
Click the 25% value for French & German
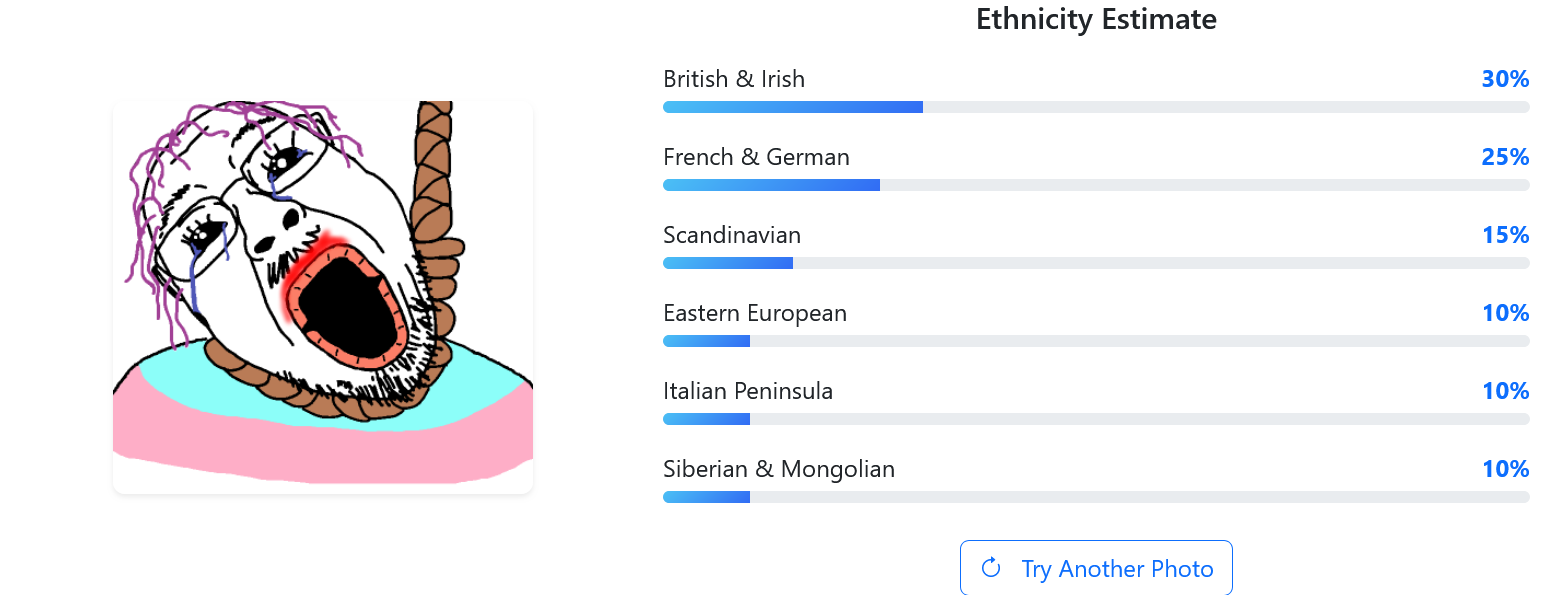pos(1505,157)
